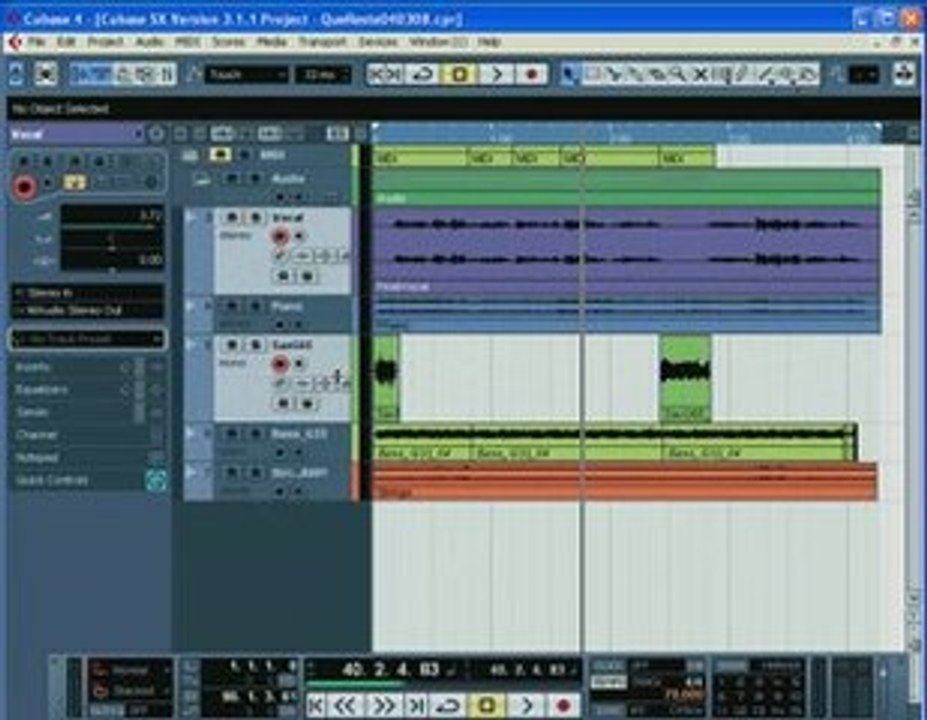927x720 pixels.
Task: Expand the Piano track arrow
Action: [191, 306]
